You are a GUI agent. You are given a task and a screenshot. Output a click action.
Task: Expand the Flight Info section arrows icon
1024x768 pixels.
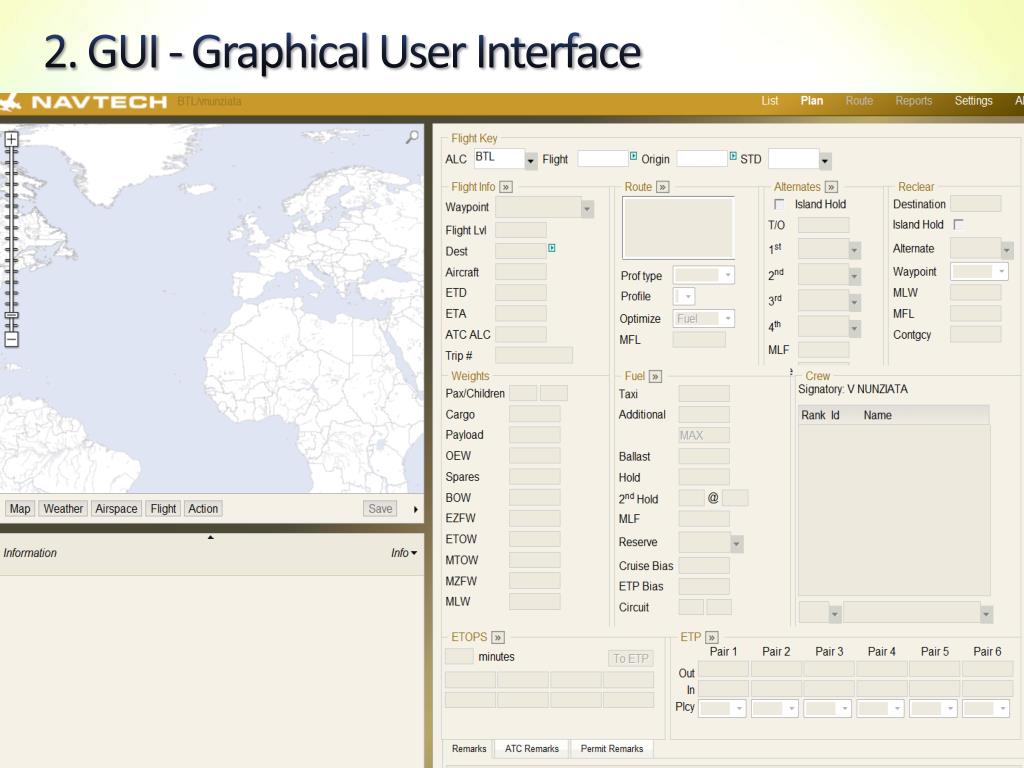point(505,187)
